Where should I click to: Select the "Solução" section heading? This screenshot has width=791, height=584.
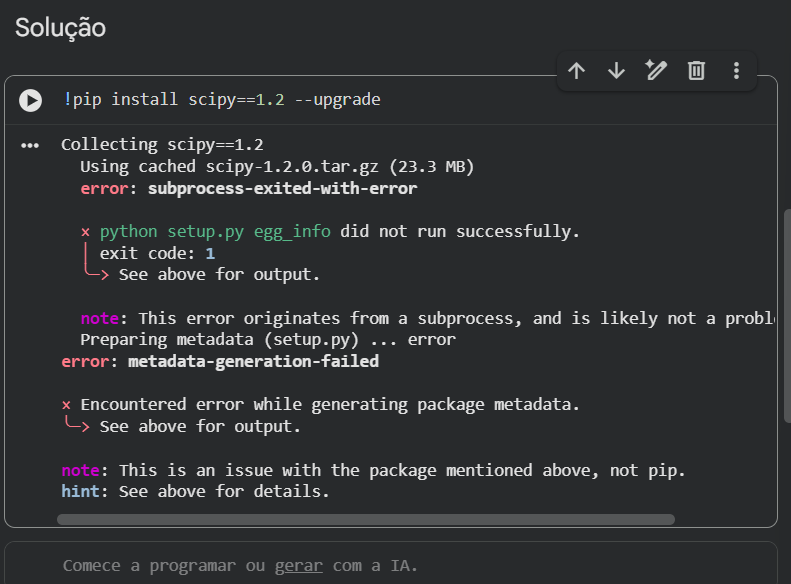[x=60, y=28]
